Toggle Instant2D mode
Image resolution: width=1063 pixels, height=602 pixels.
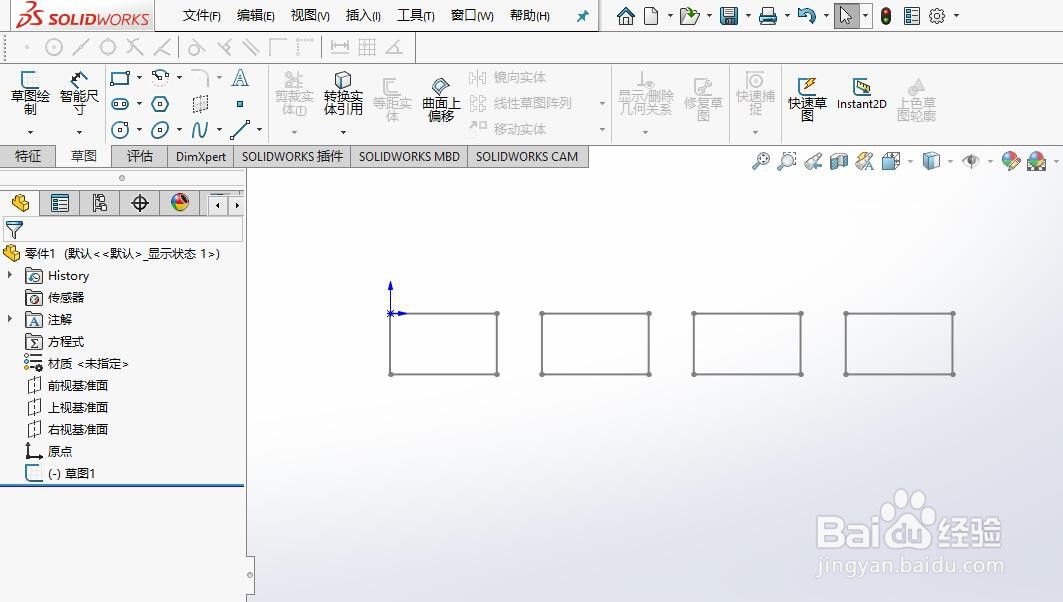(861, 94)
